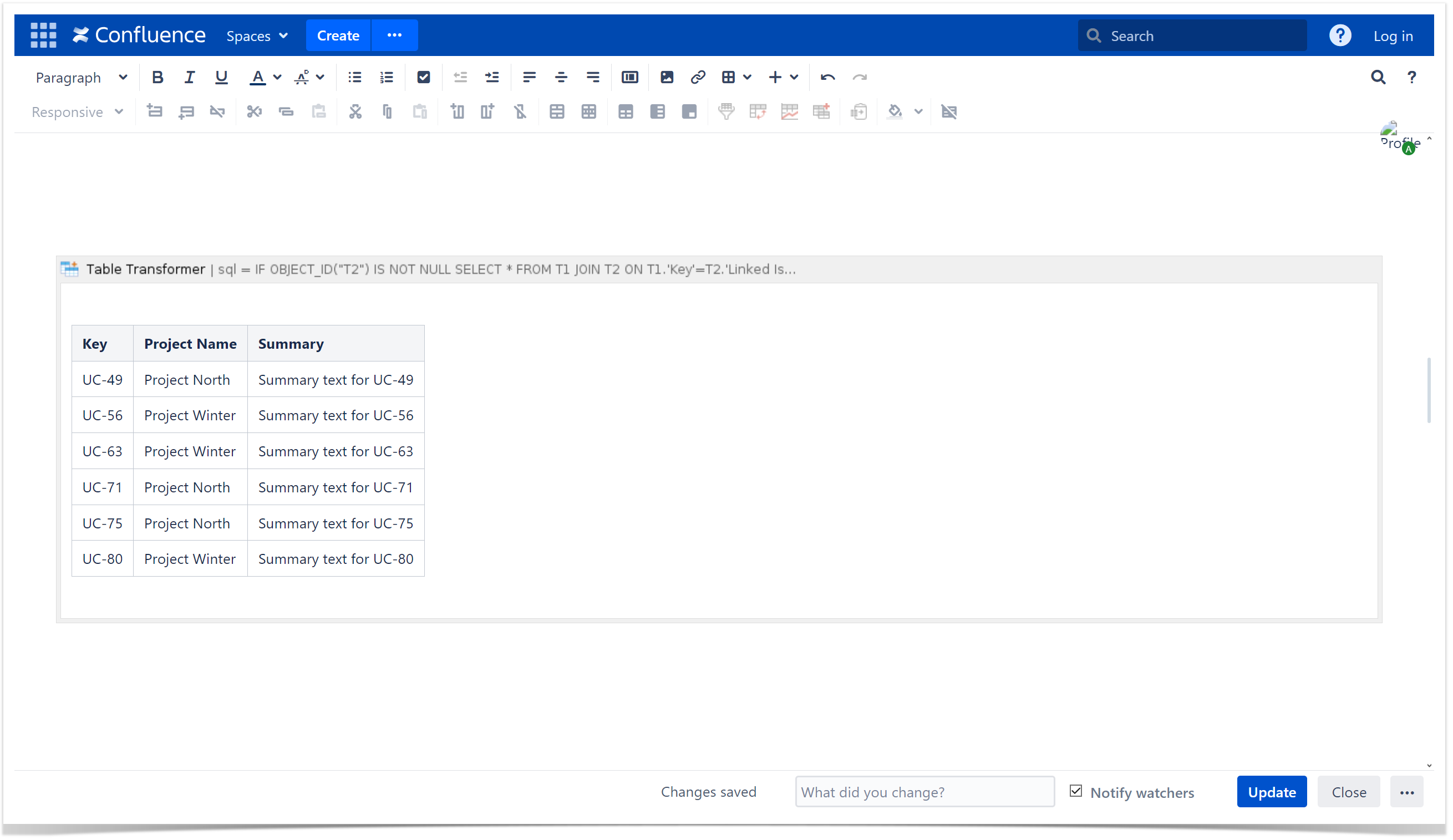Open the ellipsis menu beside Create
1453x840 pixels.
pos(394,35)
